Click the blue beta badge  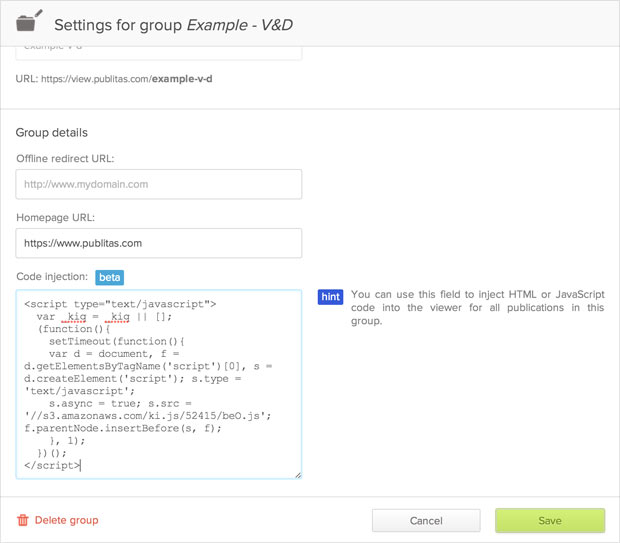point(109,277)
